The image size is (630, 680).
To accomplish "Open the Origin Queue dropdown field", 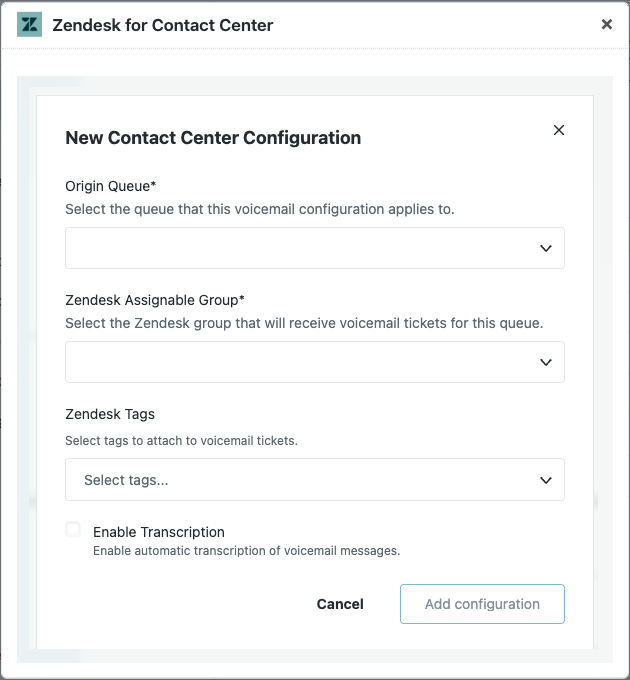I will click(300, 248).
